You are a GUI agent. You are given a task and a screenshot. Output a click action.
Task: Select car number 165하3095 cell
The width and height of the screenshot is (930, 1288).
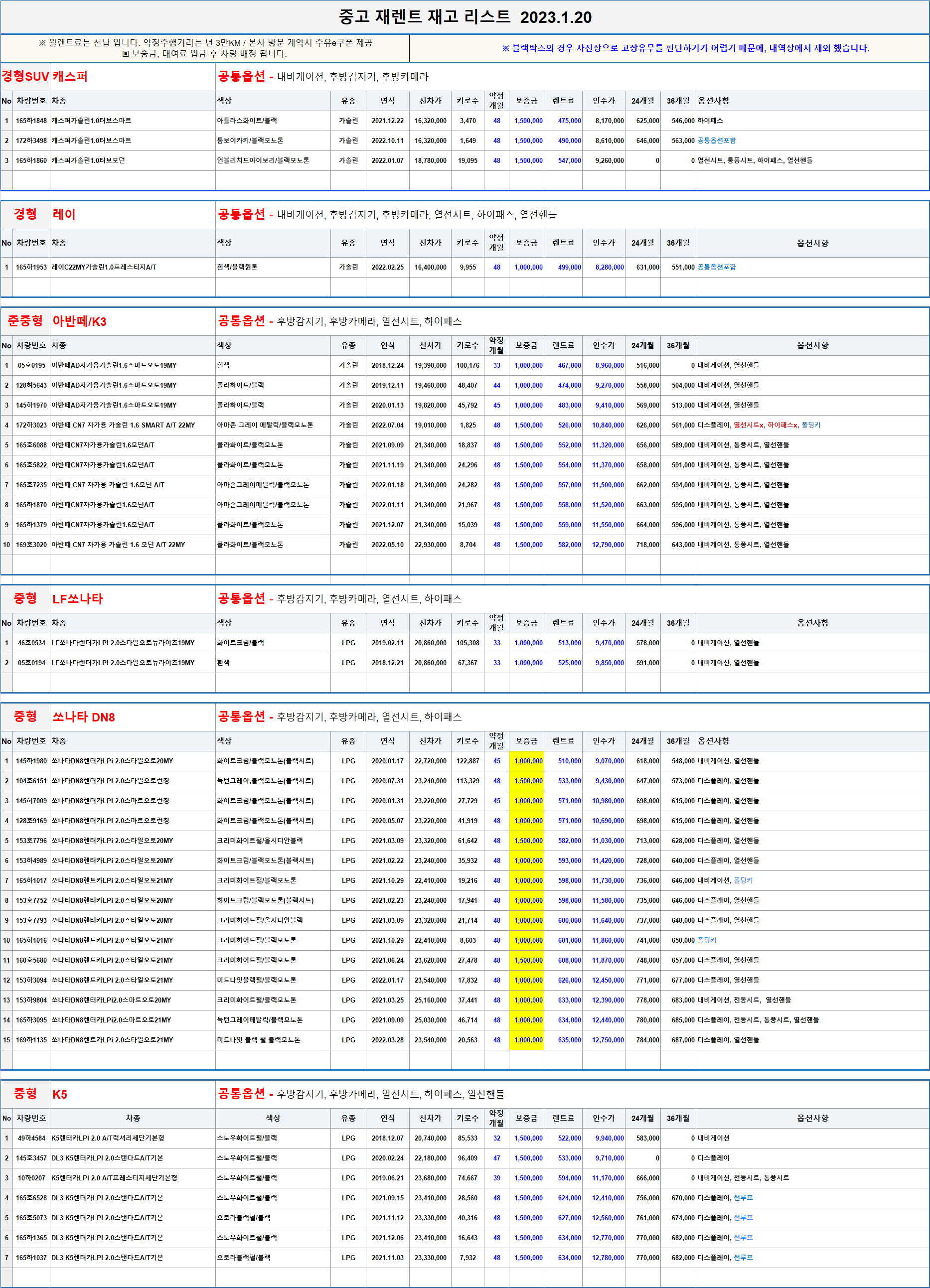click(31, 1020)
